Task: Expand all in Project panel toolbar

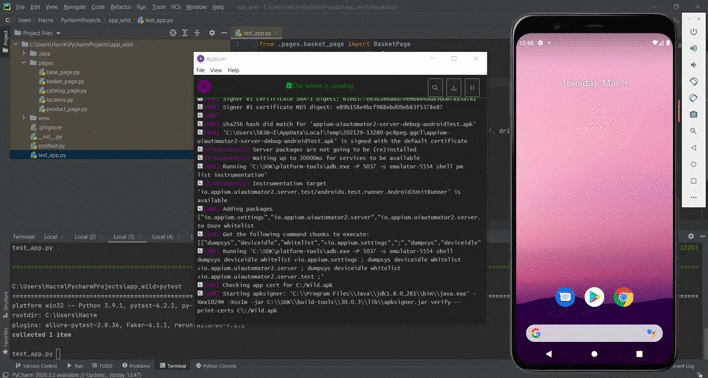Action: click(x=185, y=33)
